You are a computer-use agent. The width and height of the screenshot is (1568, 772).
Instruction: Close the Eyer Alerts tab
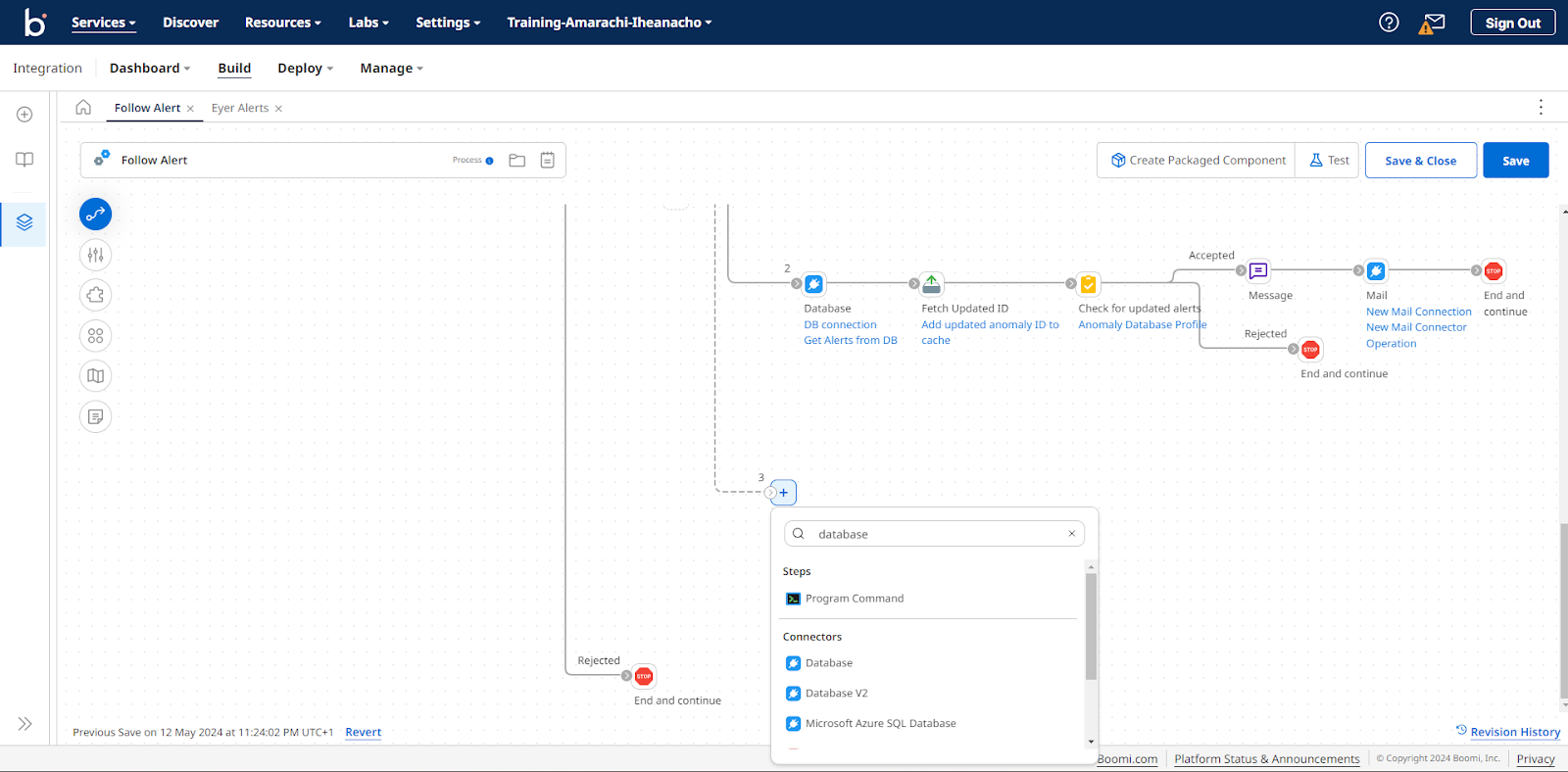coord(278,109)
